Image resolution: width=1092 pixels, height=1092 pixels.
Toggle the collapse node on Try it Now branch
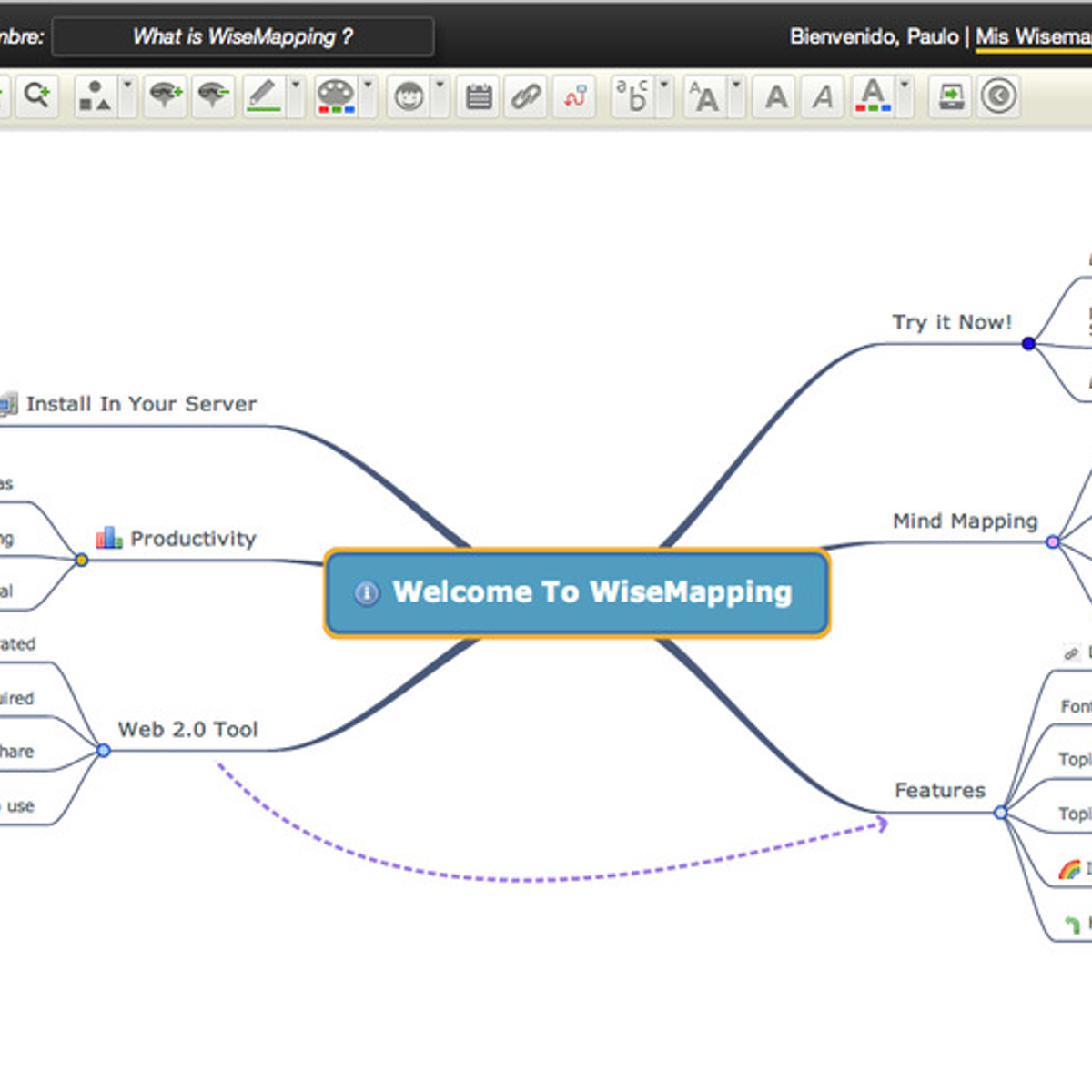1026,344
